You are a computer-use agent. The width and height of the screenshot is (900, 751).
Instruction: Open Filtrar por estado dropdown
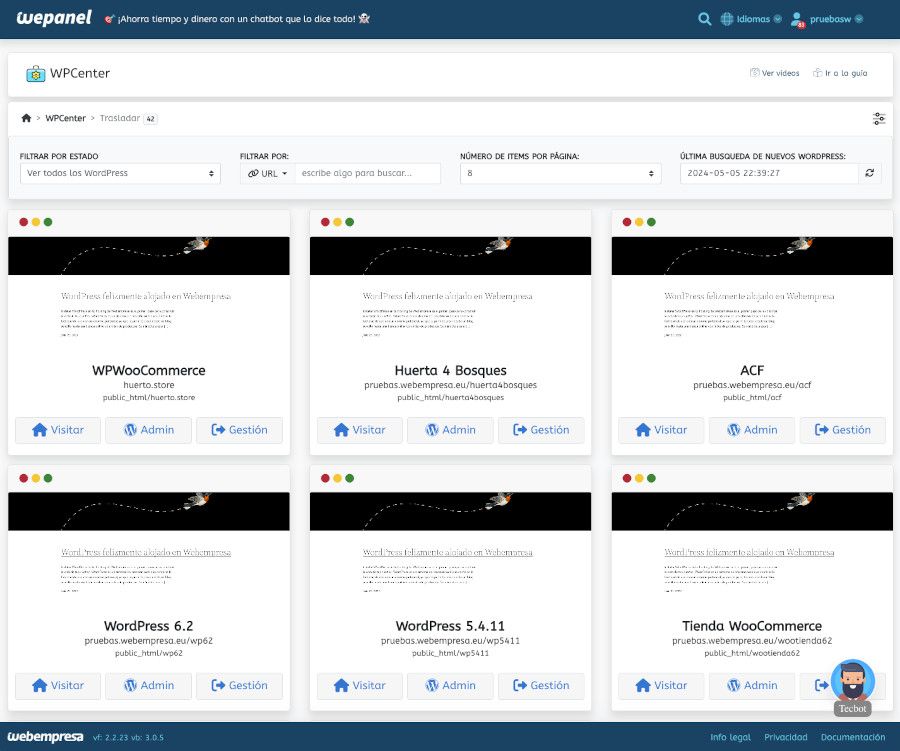(120, 173)
